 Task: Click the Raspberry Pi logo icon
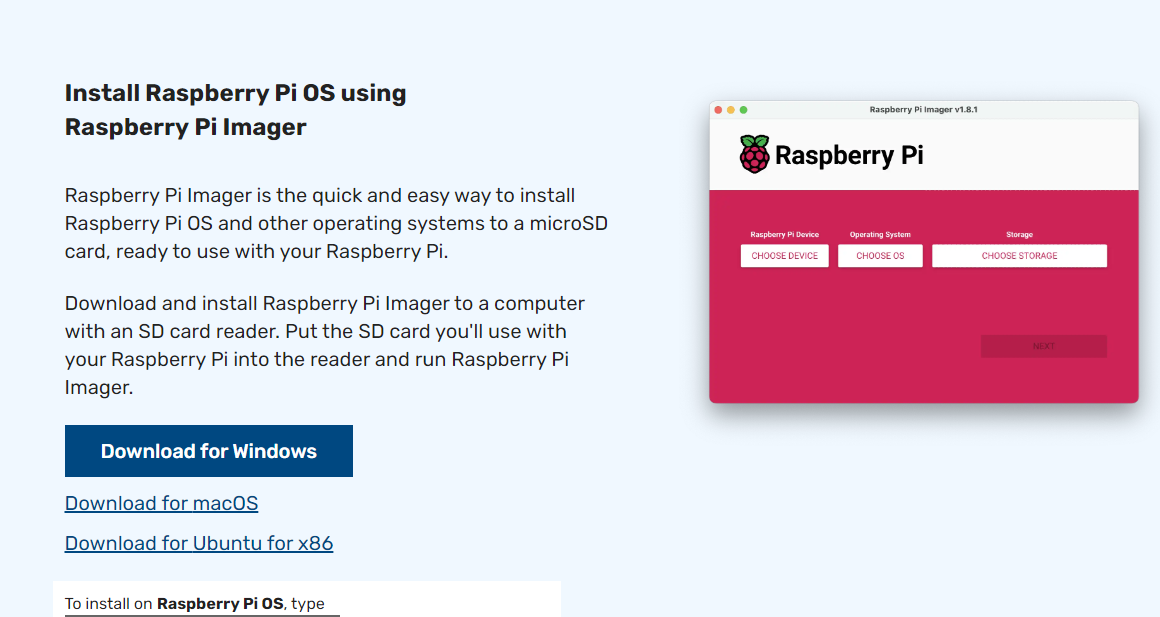pos(754,154)
